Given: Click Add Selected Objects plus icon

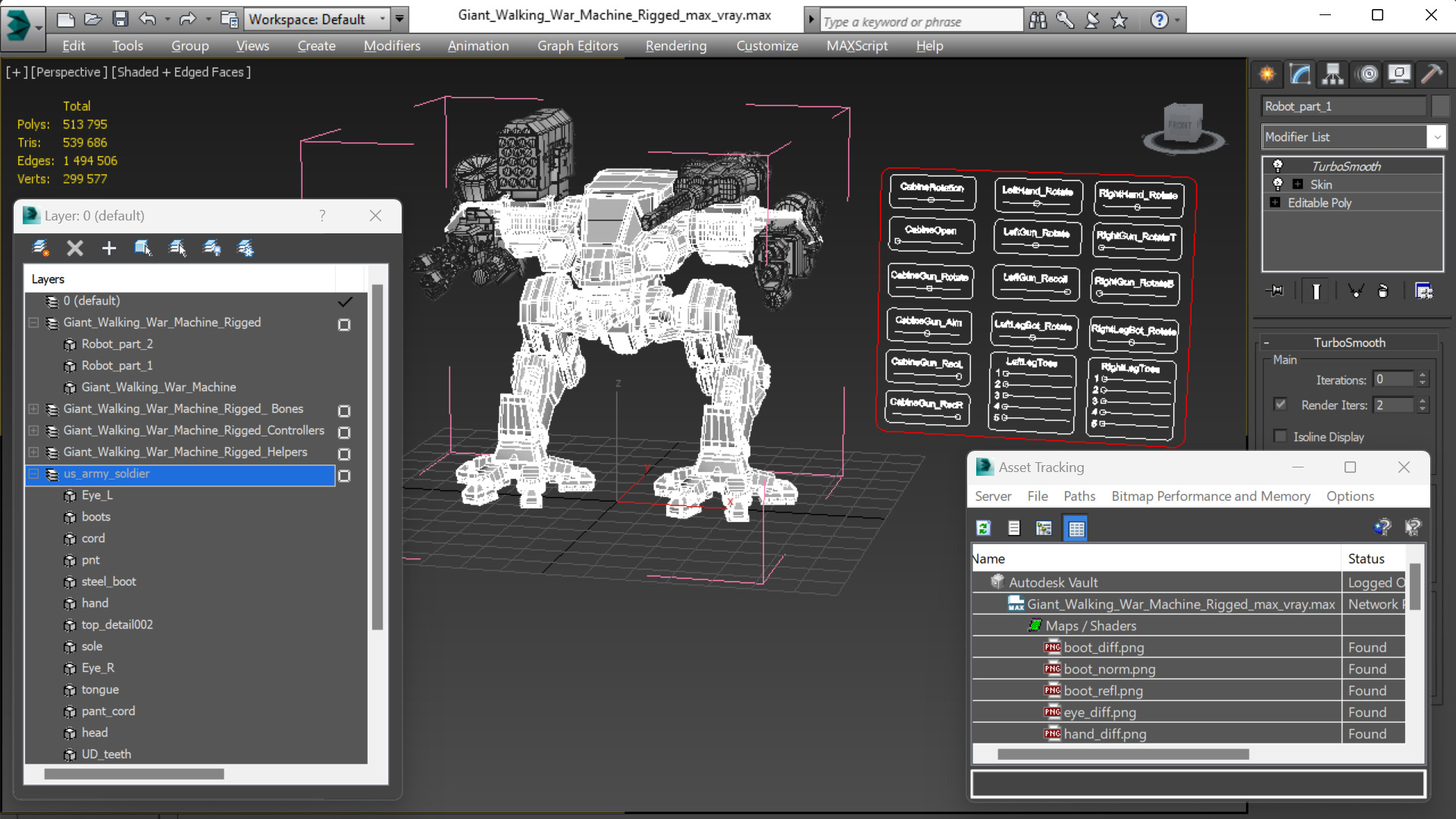Looking at the screenshot, I should coord(109,248).
